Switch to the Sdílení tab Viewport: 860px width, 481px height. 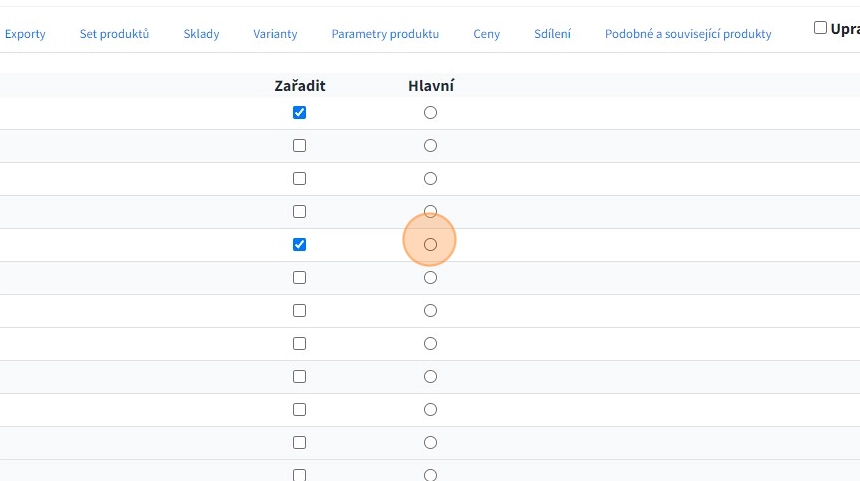pyautogui.click(x=553, y=34)
